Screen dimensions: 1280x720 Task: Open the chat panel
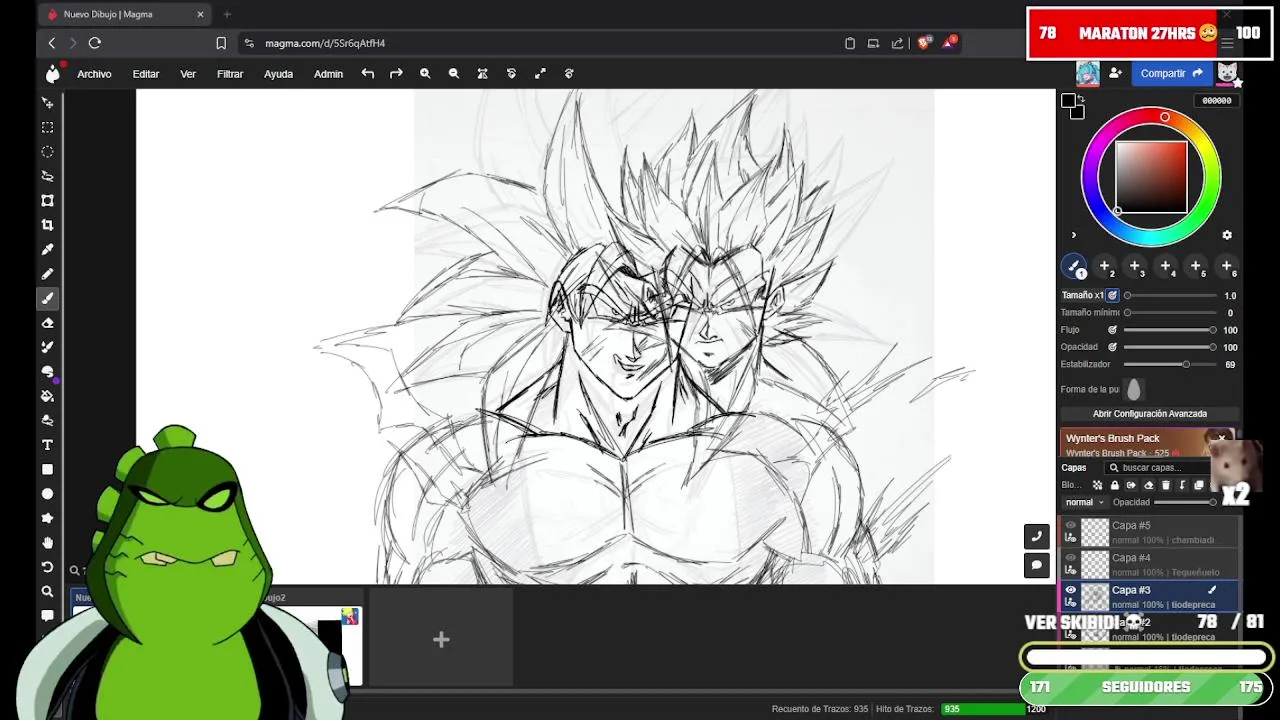(1037, 565)
